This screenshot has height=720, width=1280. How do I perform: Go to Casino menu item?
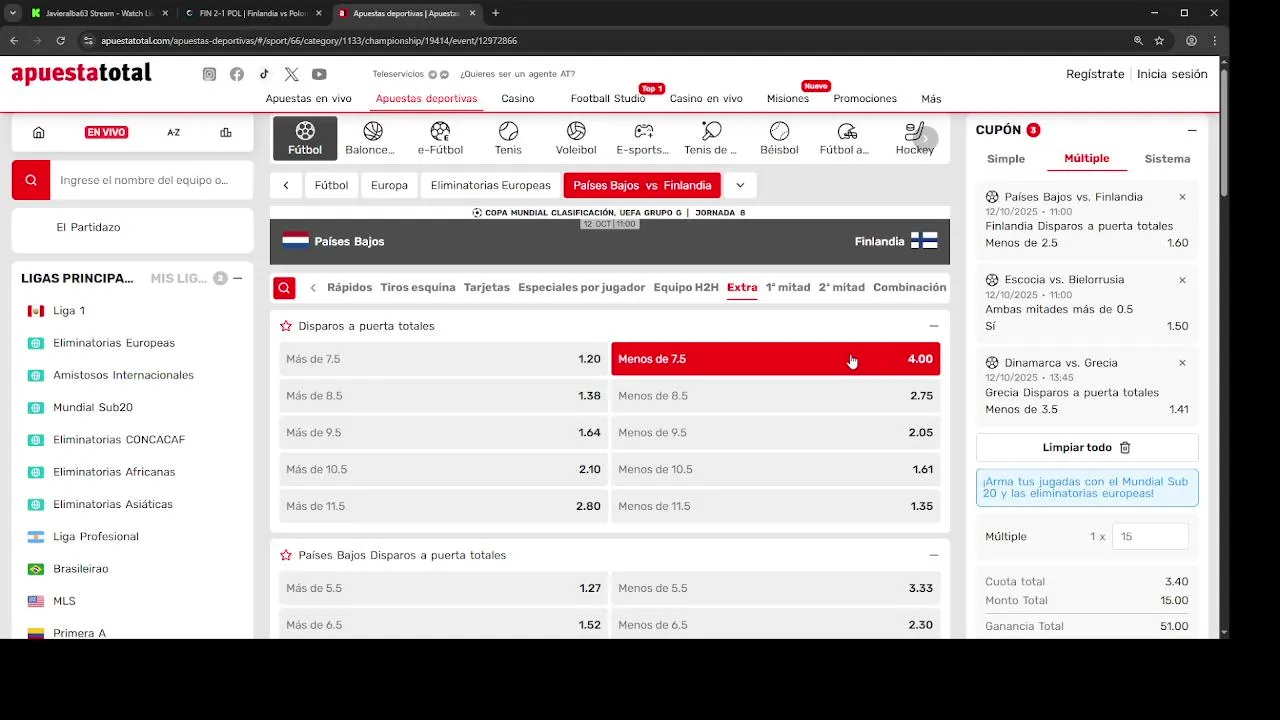(x=518, y=99)
